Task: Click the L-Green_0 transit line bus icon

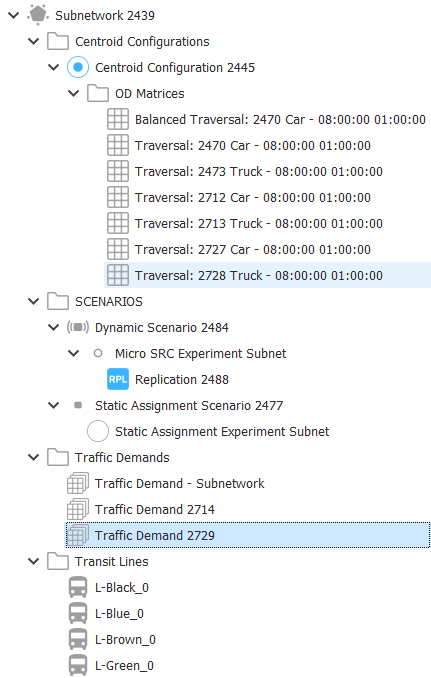Action: tap(78, 665)
